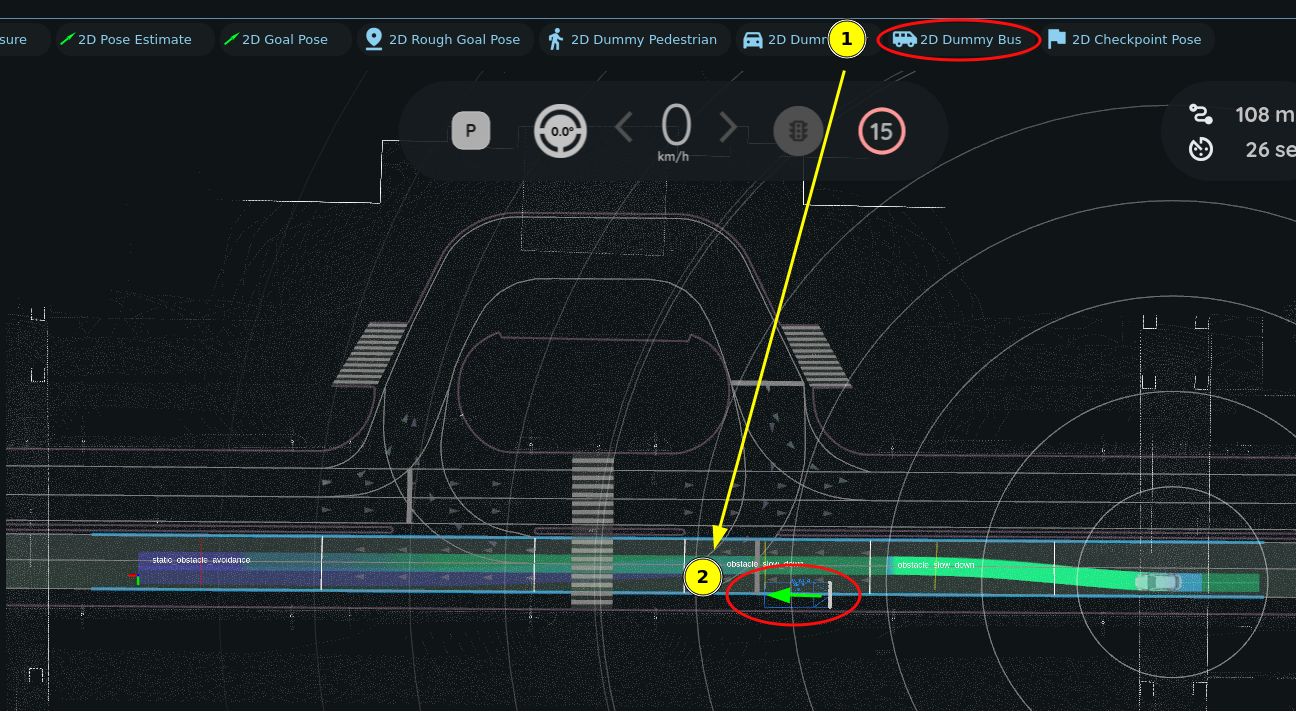
Task: Select the 2D Dummy Bus tool
Action: point(958,40)
